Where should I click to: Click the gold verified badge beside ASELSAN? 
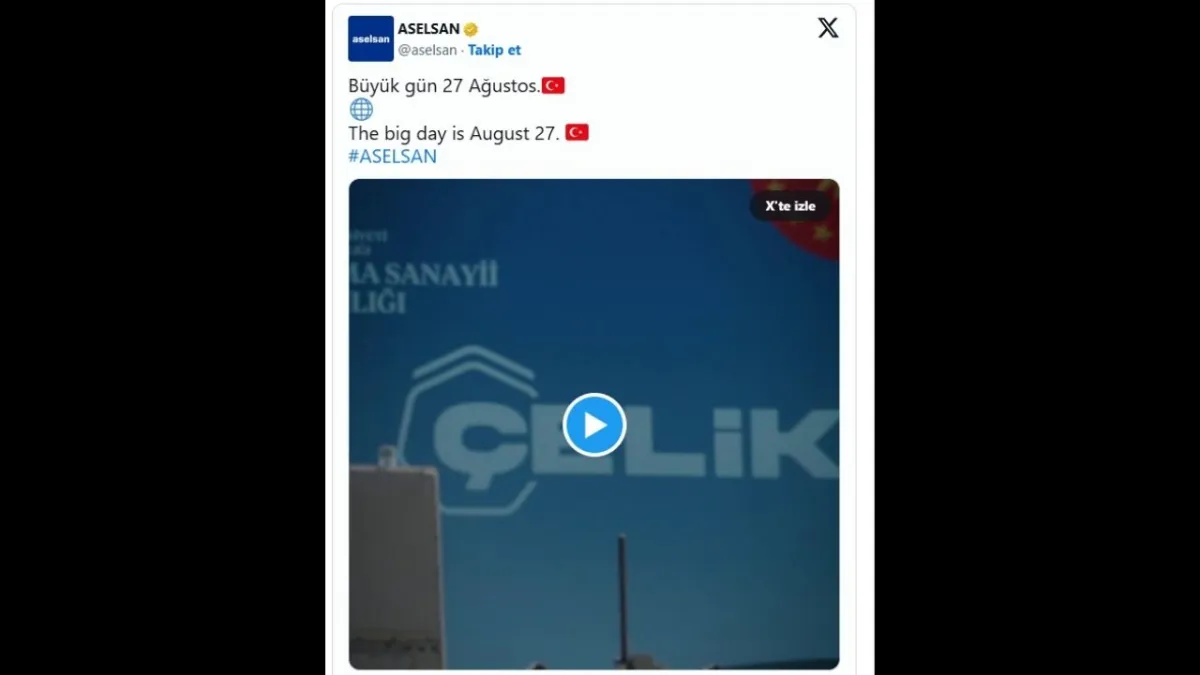point(471,29)
